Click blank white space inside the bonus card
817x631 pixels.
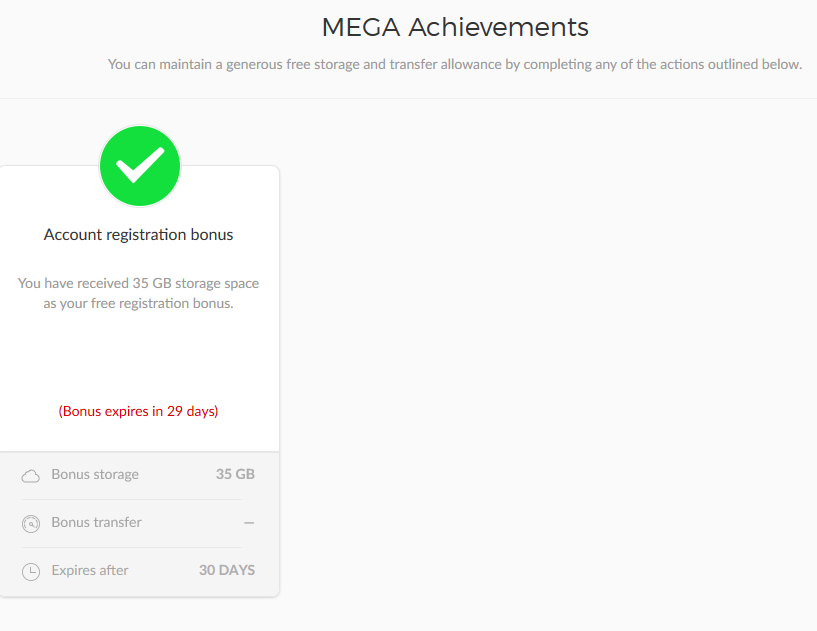click(138, 355)
